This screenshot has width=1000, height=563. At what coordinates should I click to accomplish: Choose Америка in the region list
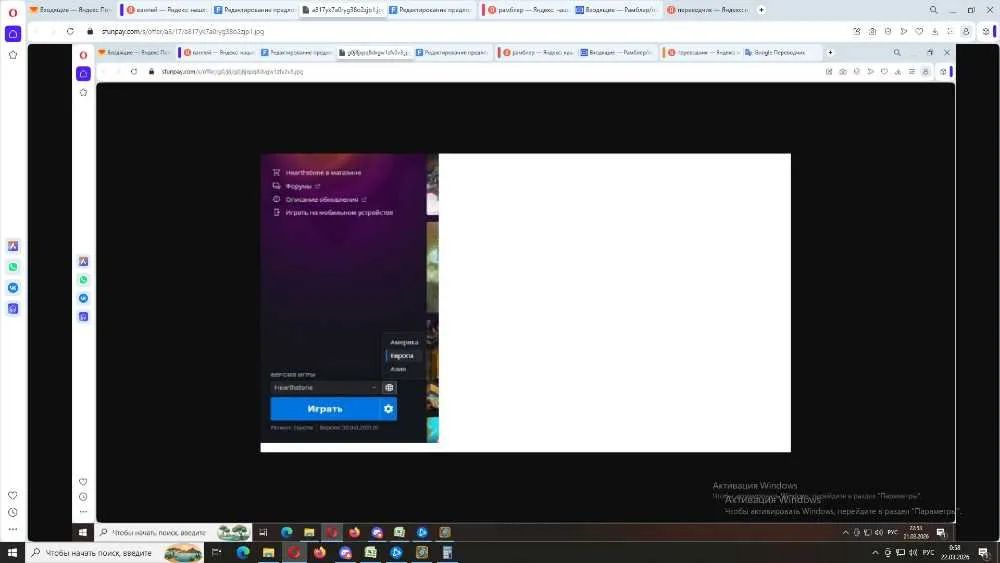pyautogui.click(x=404, y=342)
